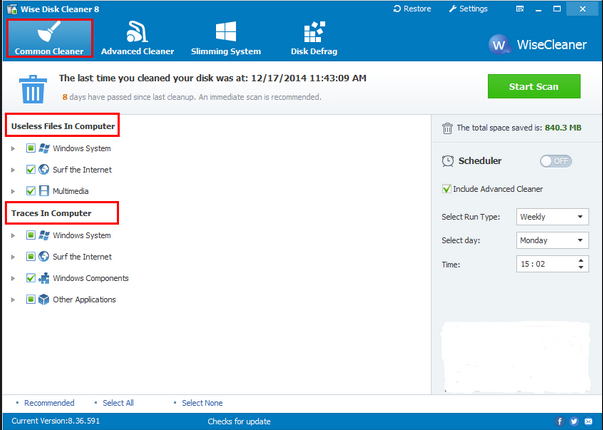This screenshot has height=430, width=603.
Task: Increase the scheduler time with up arrow
Action: coord(581,260)
